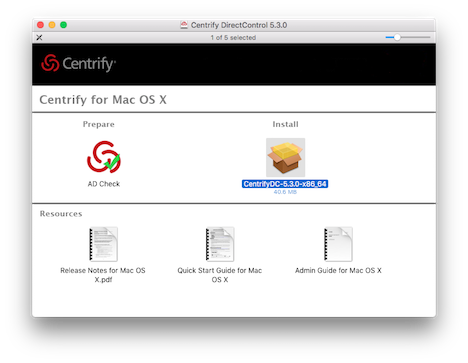Click the 40.6 MB file size text
Image resolution: width=468 pixels, height=363 pixels.
285,192
